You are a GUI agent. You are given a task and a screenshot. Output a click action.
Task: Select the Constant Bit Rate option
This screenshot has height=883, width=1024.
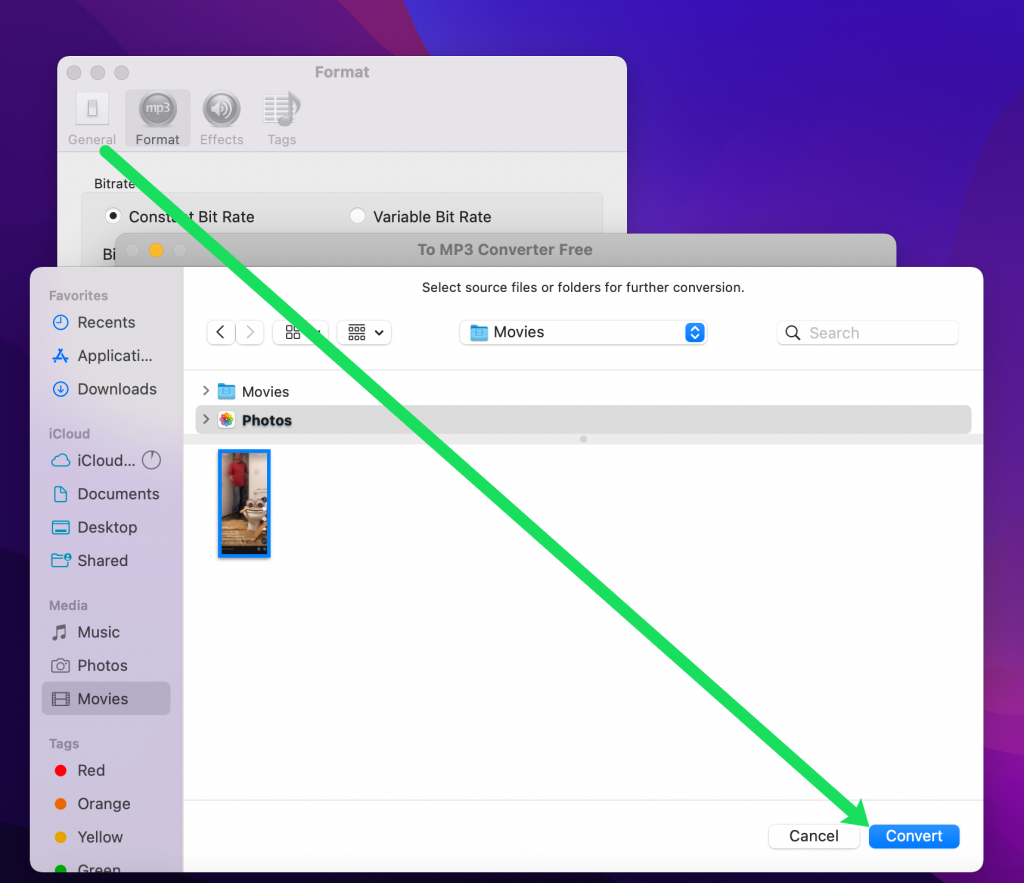tap(113, 216)
